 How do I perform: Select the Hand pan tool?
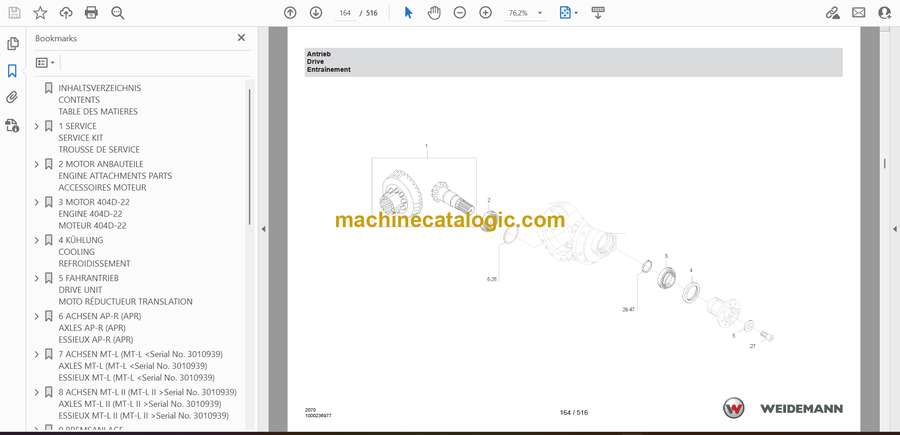434,13
